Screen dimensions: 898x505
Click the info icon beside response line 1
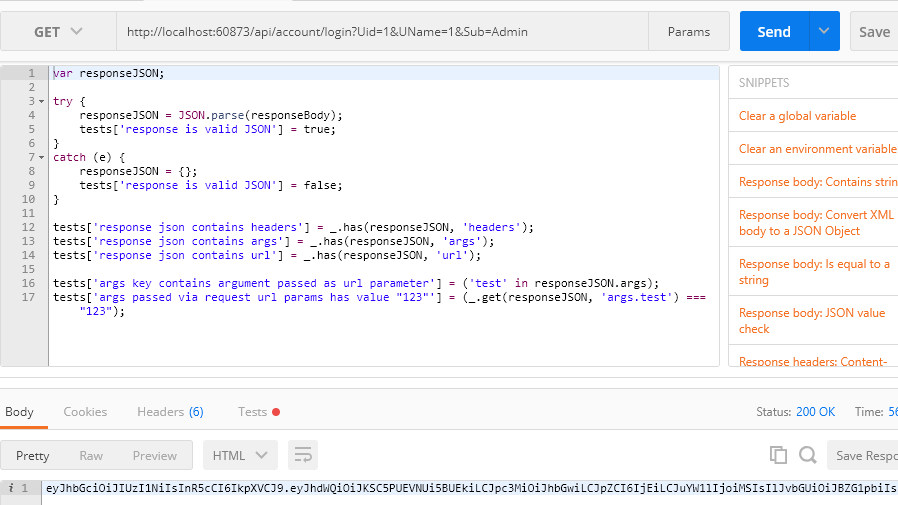[10, 488]
